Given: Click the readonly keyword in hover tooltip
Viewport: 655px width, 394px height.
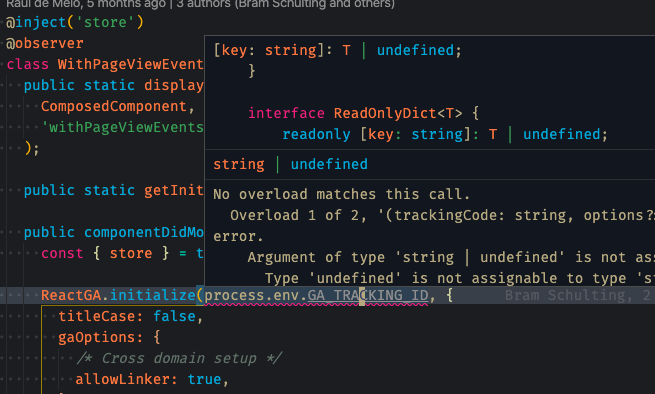Looking at the screenshot, I should point(316,135).
